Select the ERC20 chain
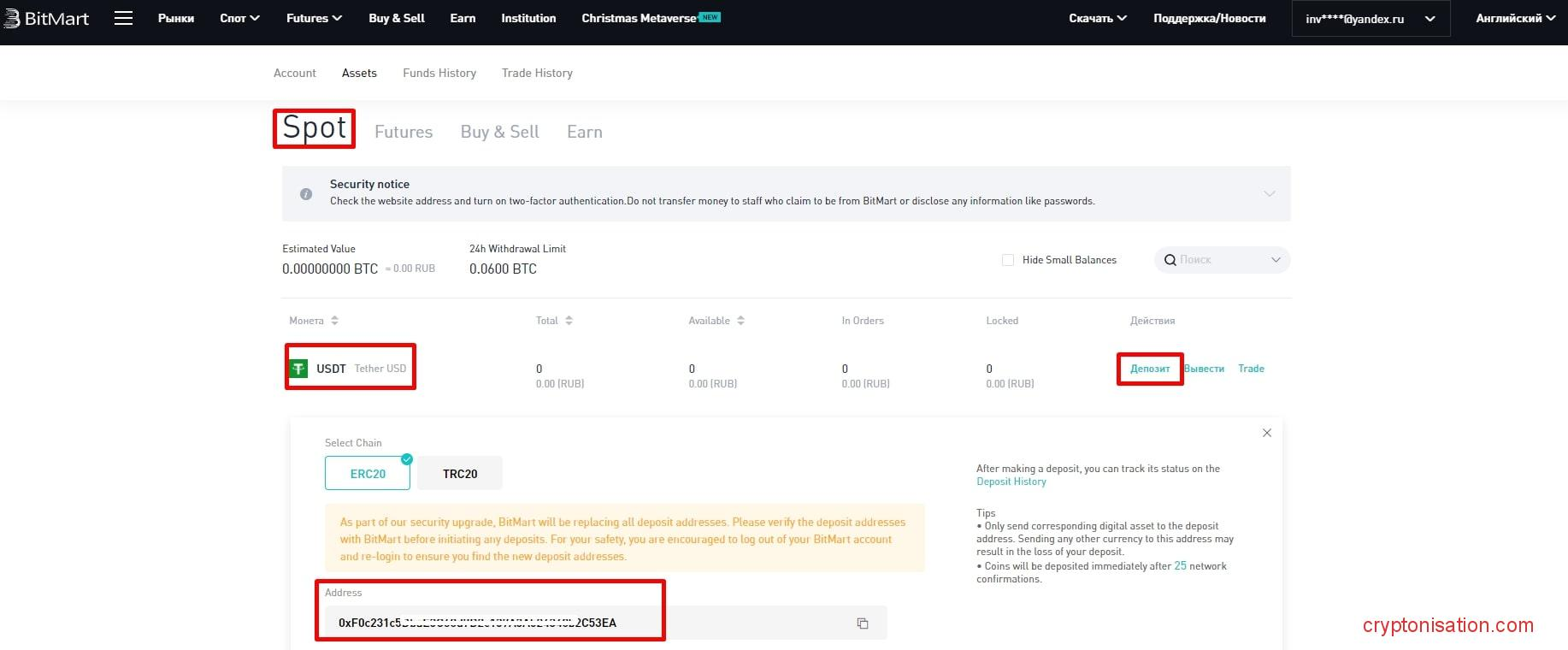This screenshot has height=650, width=1568. 368,474
